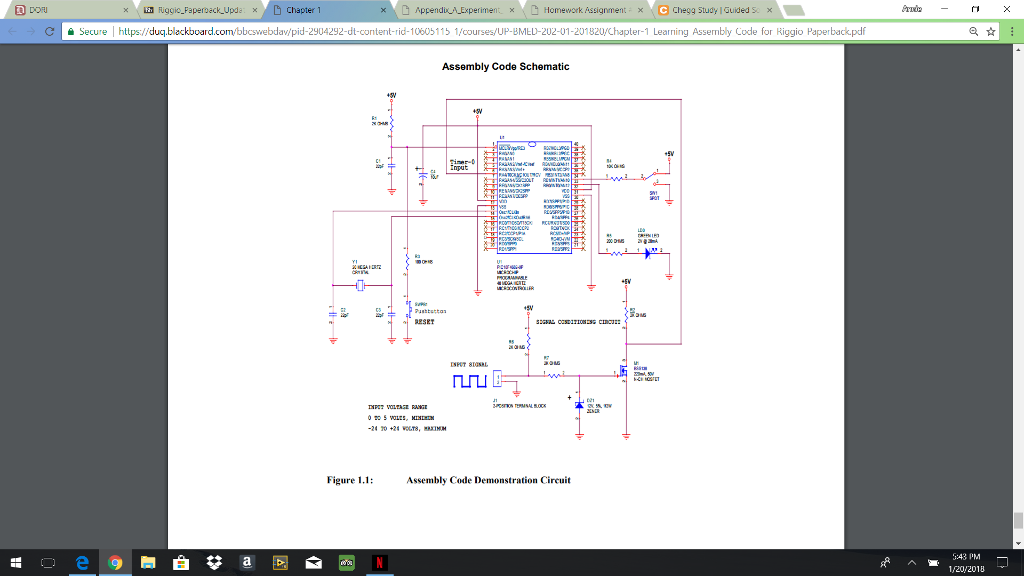1024x576 pixels.
Task: Open the Mail app from the taskbar
Action: pyautogui.click(x=311, y=563)
